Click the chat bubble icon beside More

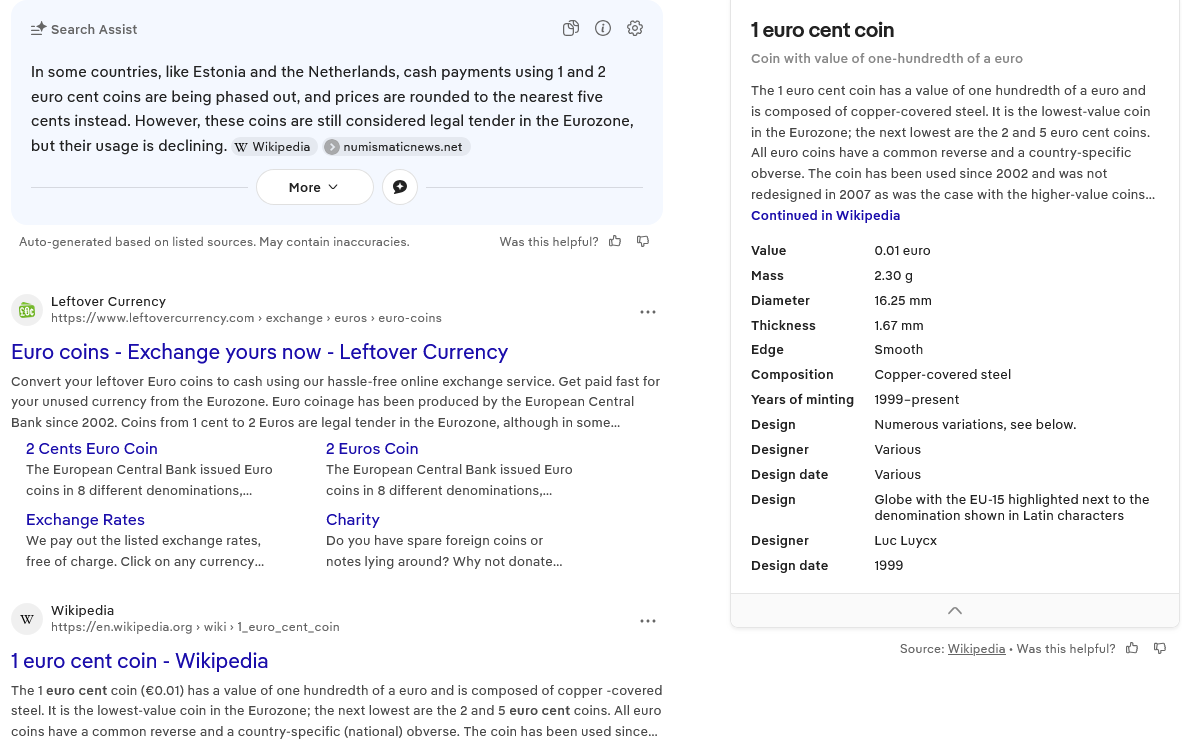(x=400, y=187)
